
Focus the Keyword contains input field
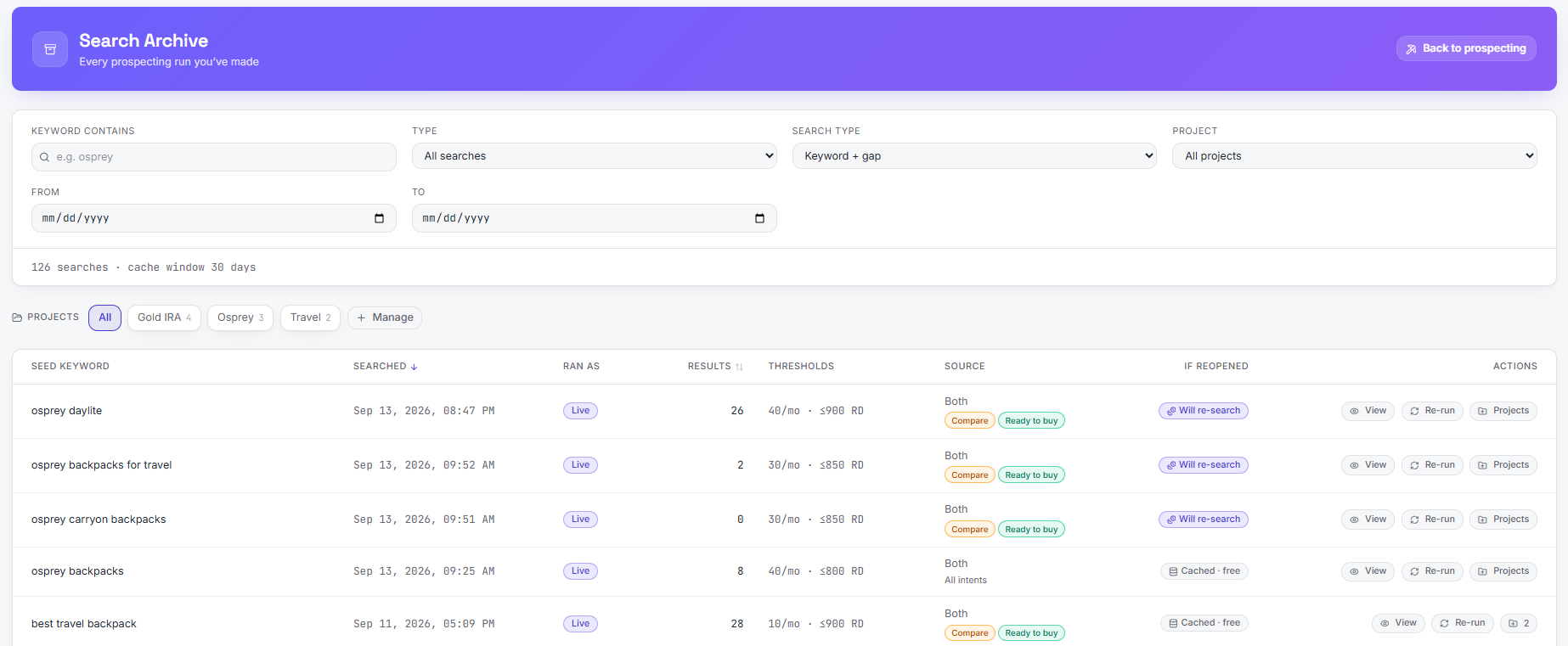point(214,157)
